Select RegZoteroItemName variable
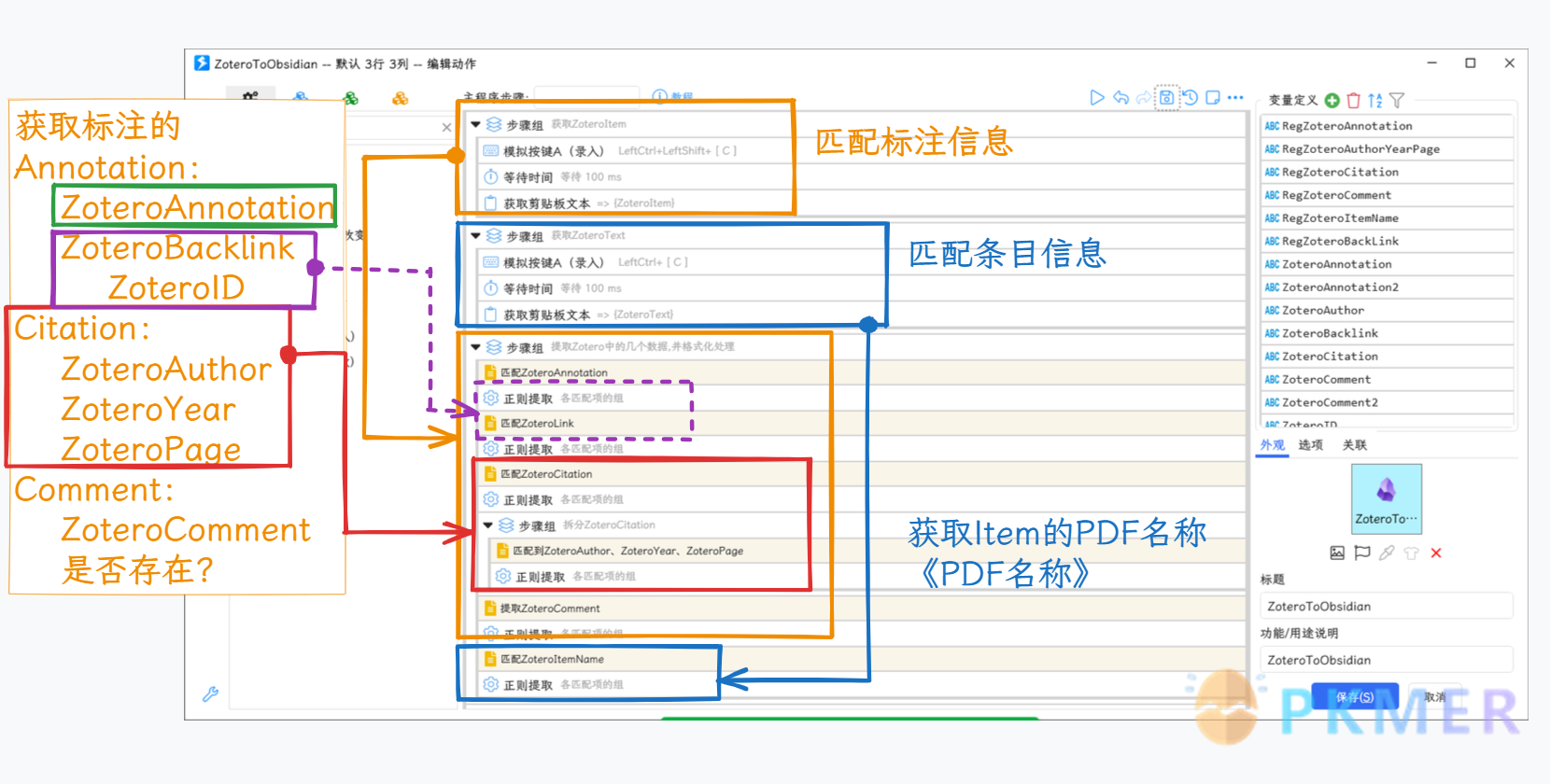The width and height of the screenshot is (1550, 784). pos(1386,218)
